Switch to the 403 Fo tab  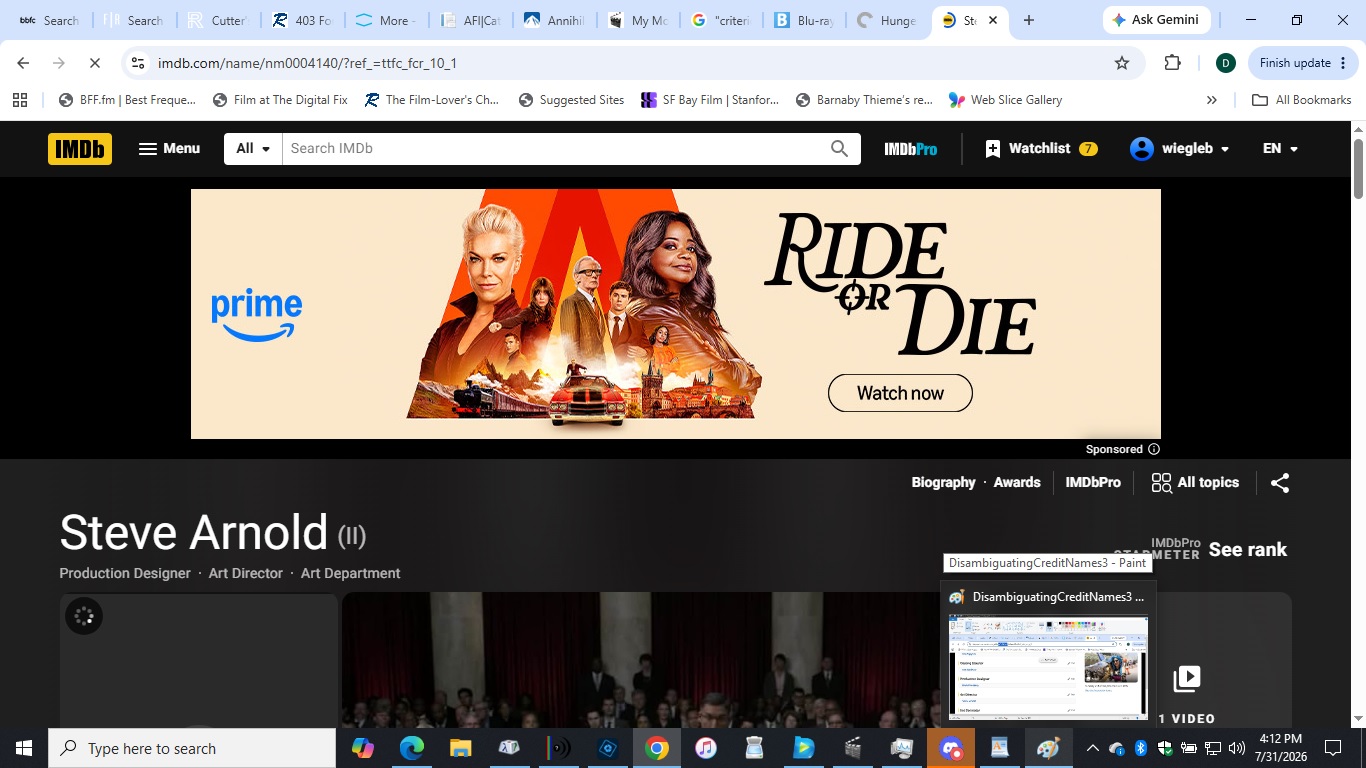[x=300, y=20]
